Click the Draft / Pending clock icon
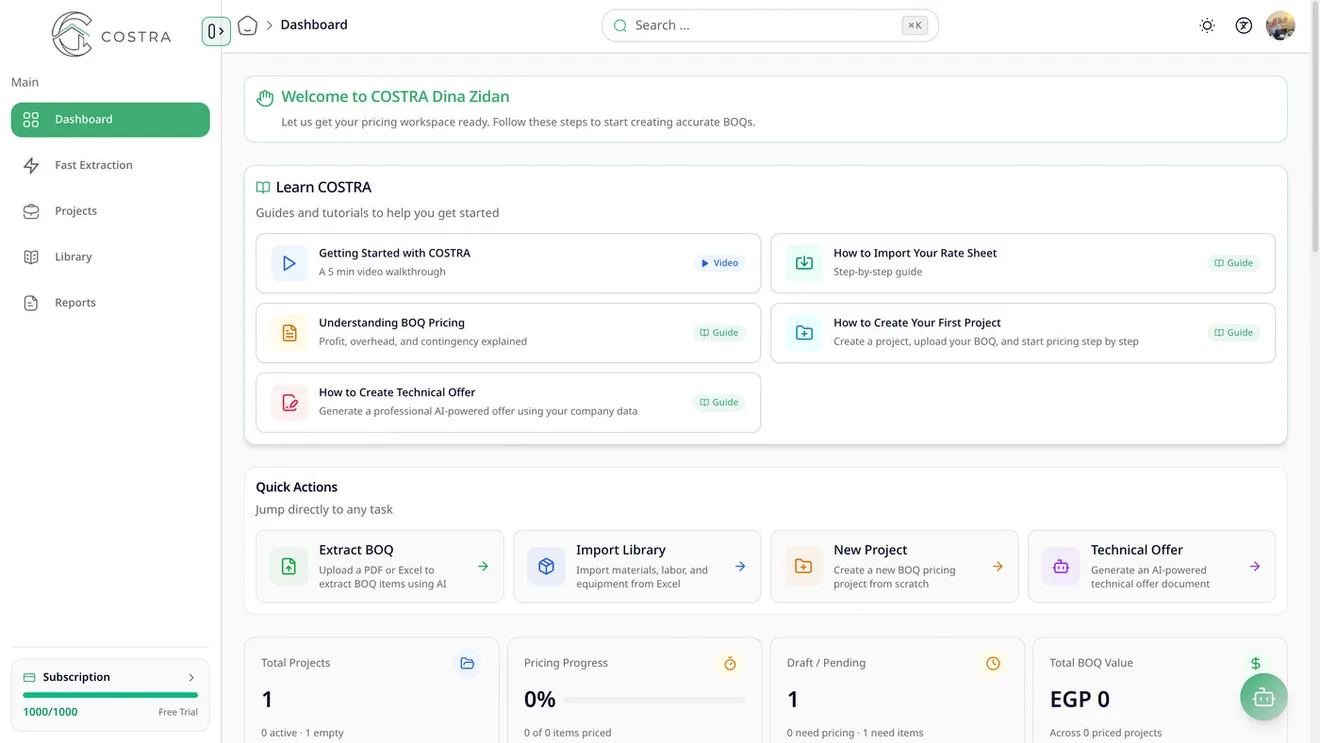 993,664
